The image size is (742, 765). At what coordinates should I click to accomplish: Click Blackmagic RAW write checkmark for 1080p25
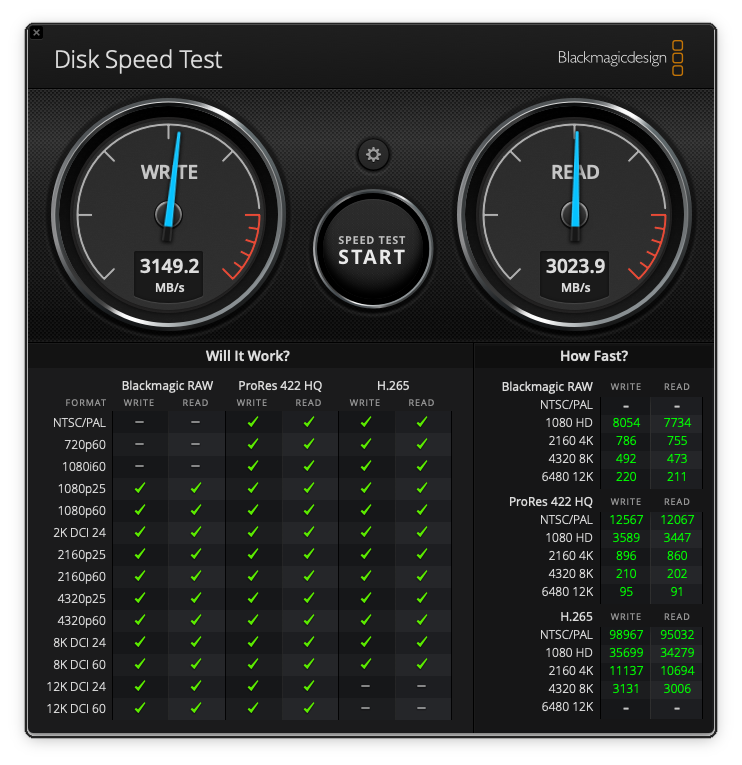(x=139, y=488)
